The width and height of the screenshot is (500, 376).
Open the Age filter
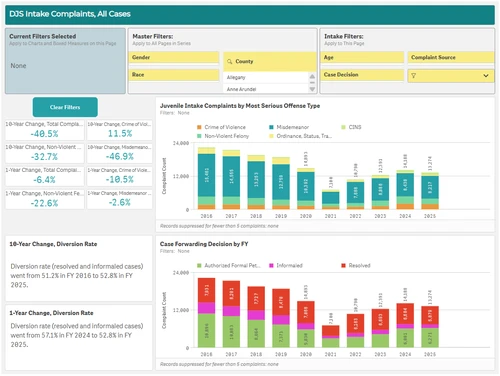pyautogui.click(x=362, y=57)
